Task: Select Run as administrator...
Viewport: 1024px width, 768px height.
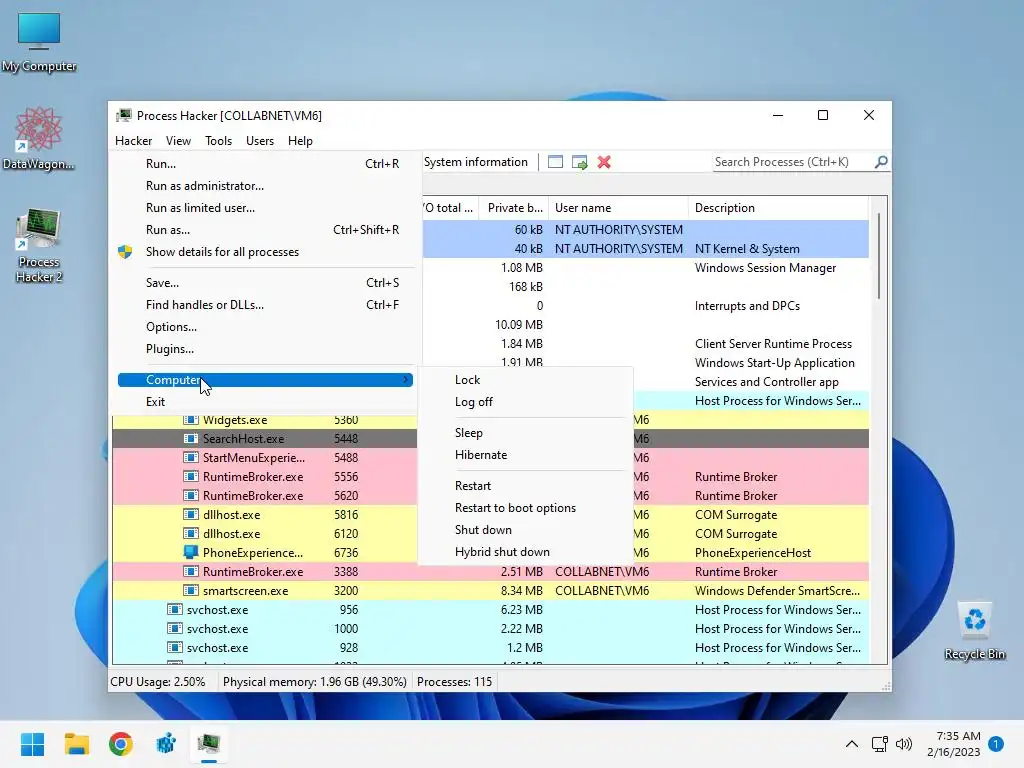Action: click(265, 186)
